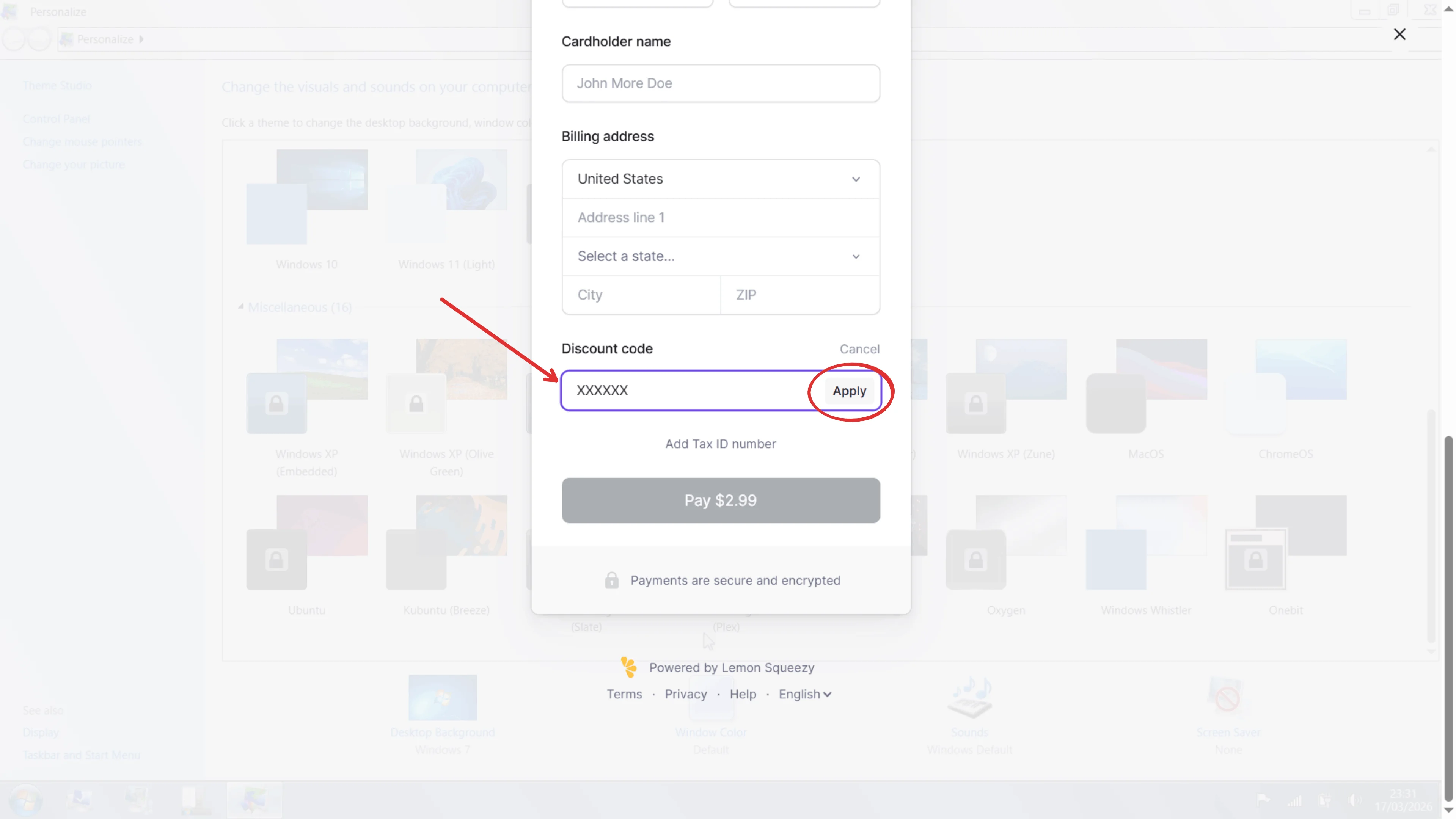Open the Start menu

pos(26,799)
